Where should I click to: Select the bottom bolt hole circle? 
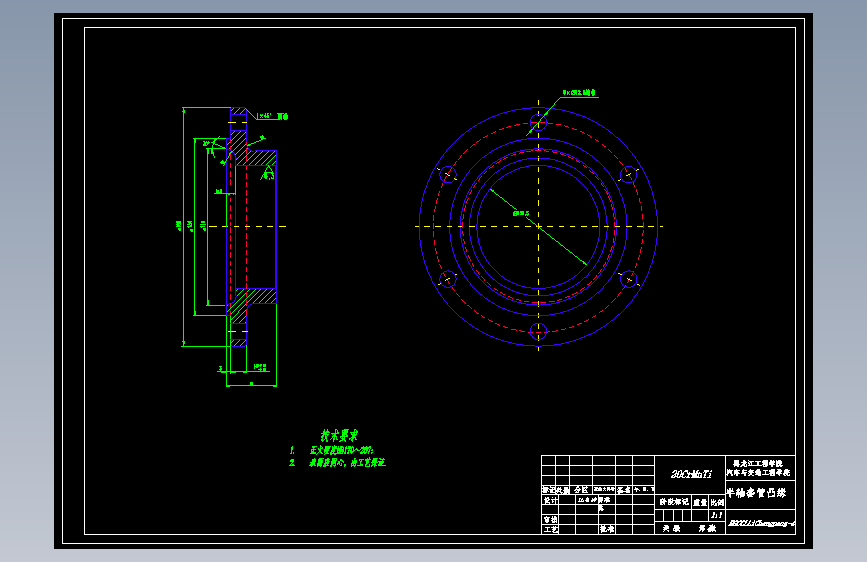coord(539,331)
